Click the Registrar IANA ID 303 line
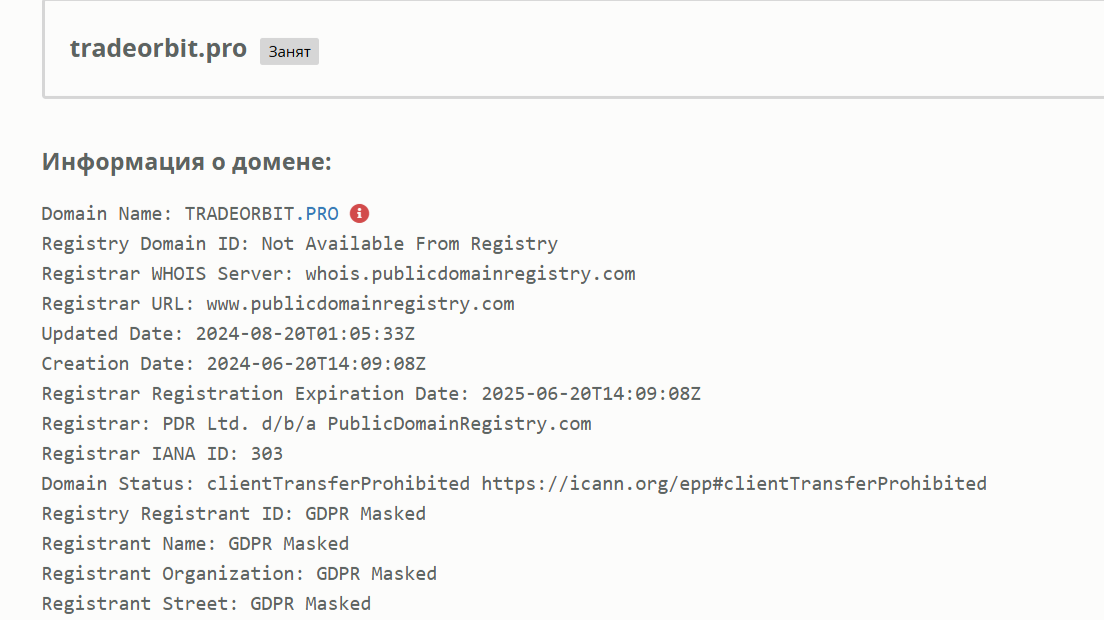Screen dimensions: 1104x620 (162, 454)
